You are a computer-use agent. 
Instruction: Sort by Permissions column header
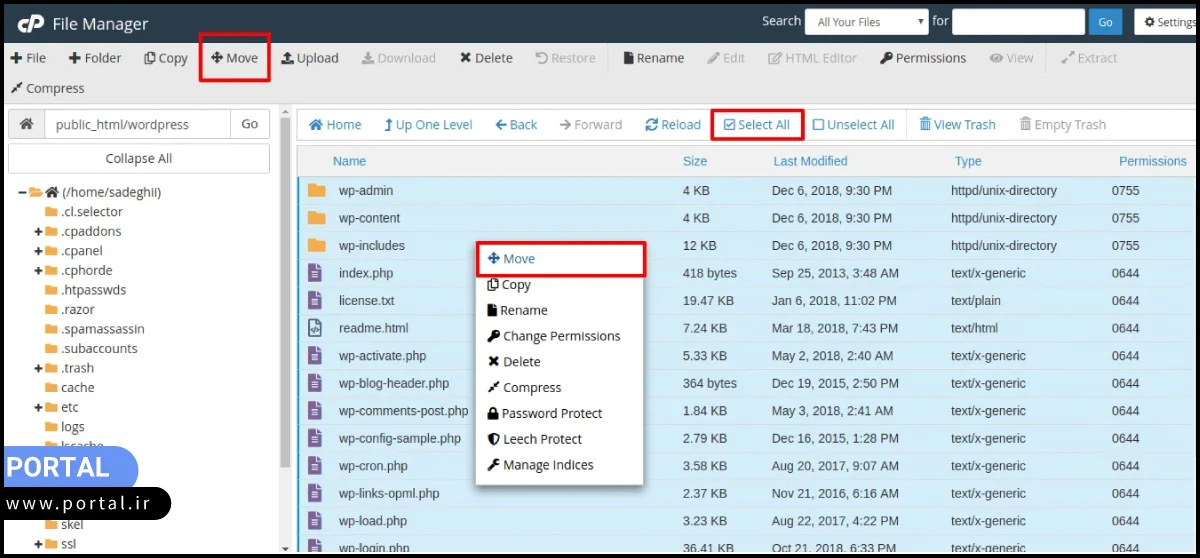point(1153,161)
